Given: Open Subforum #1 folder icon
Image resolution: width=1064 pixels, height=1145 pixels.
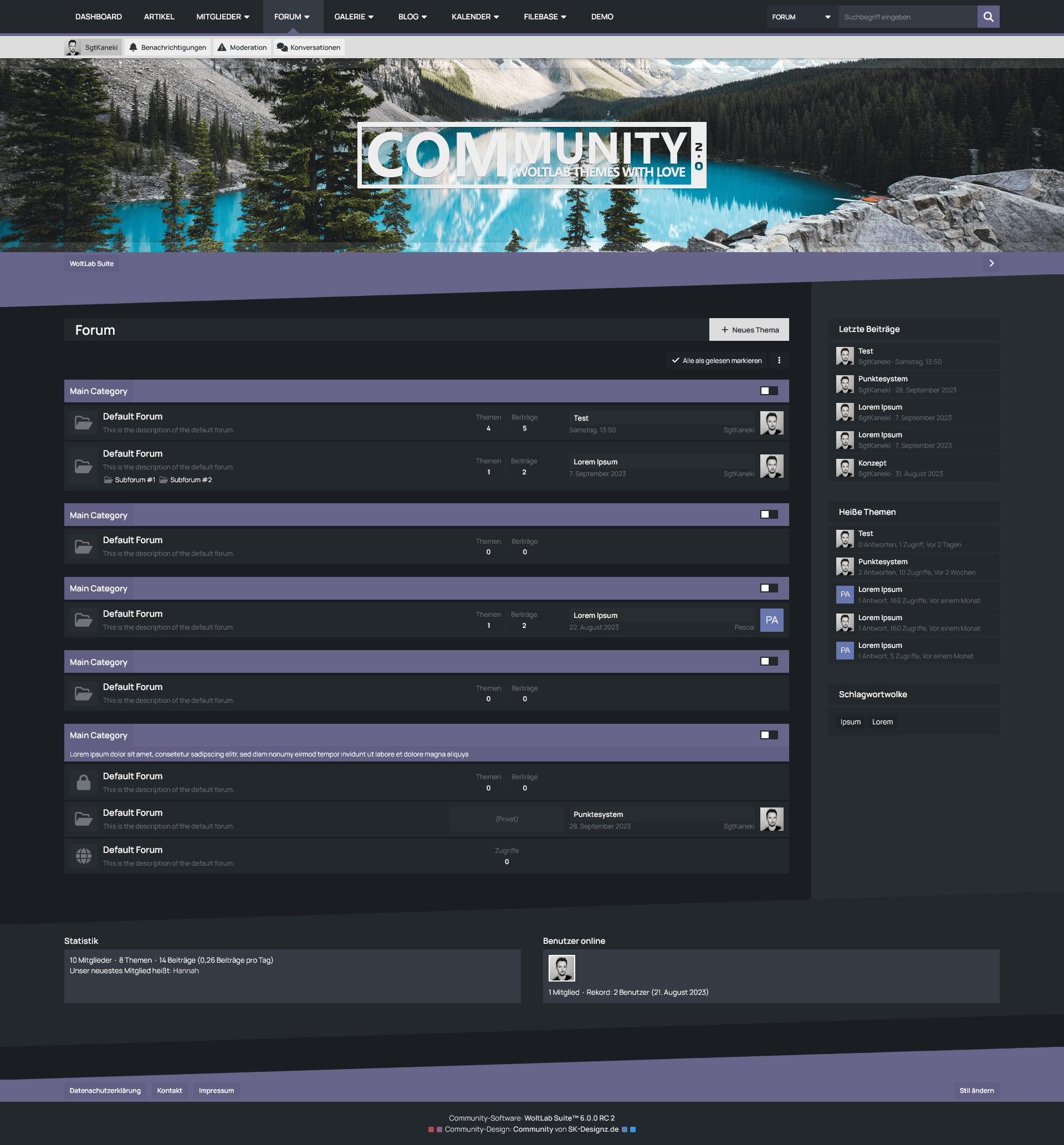Looking at the screenshot, I should (x=108, y=480).
